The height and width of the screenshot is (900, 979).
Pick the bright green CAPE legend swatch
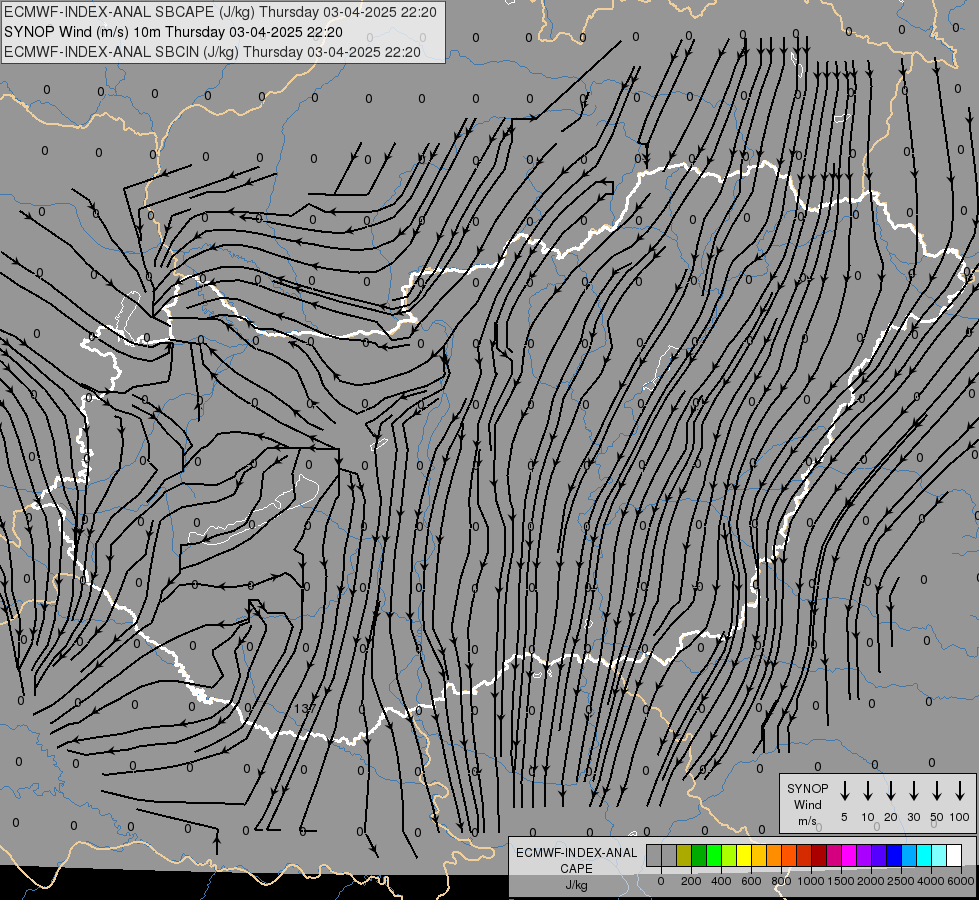click(x=714, y=855)
